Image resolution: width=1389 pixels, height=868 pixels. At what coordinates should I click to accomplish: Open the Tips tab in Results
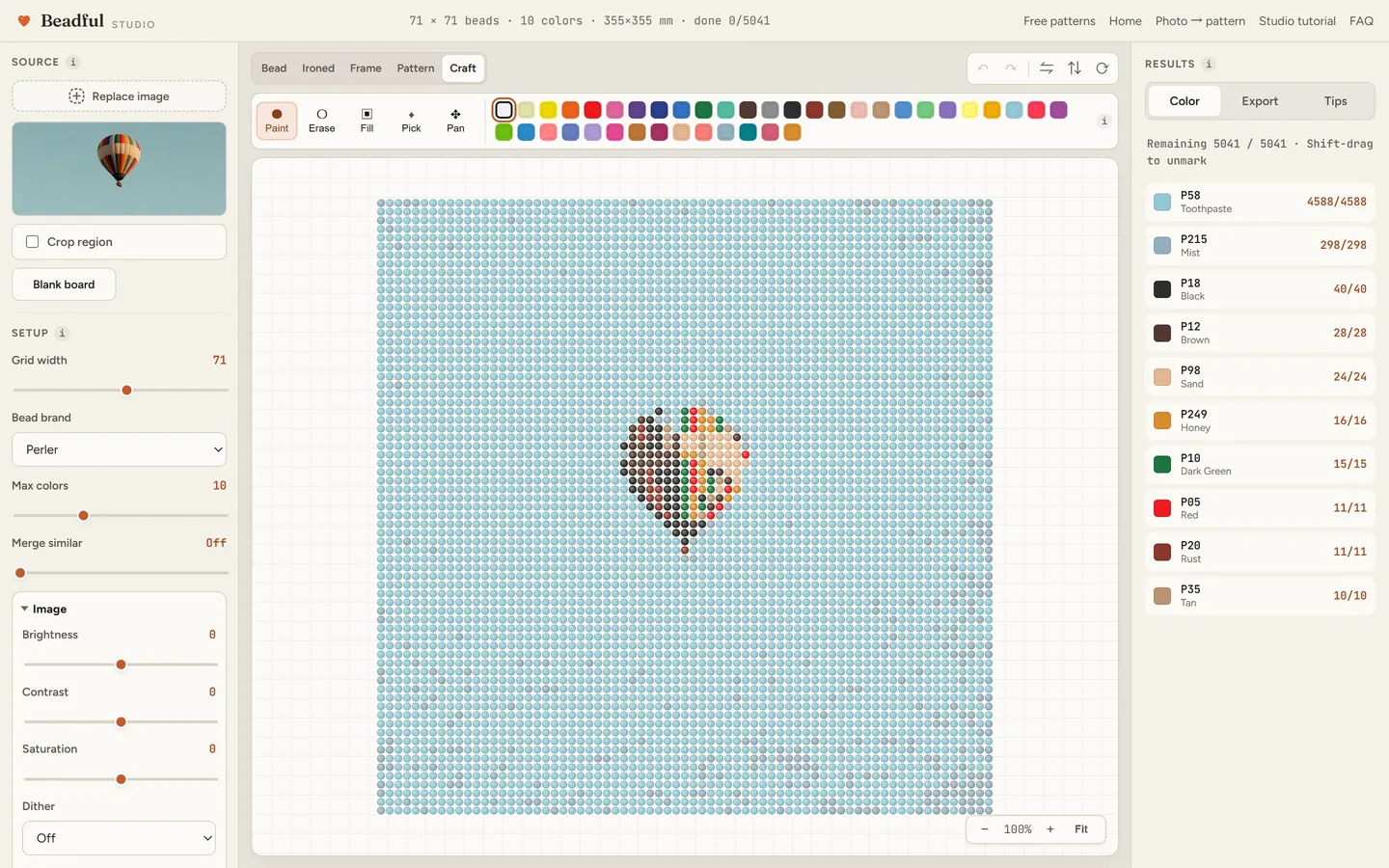point(1336,101)
